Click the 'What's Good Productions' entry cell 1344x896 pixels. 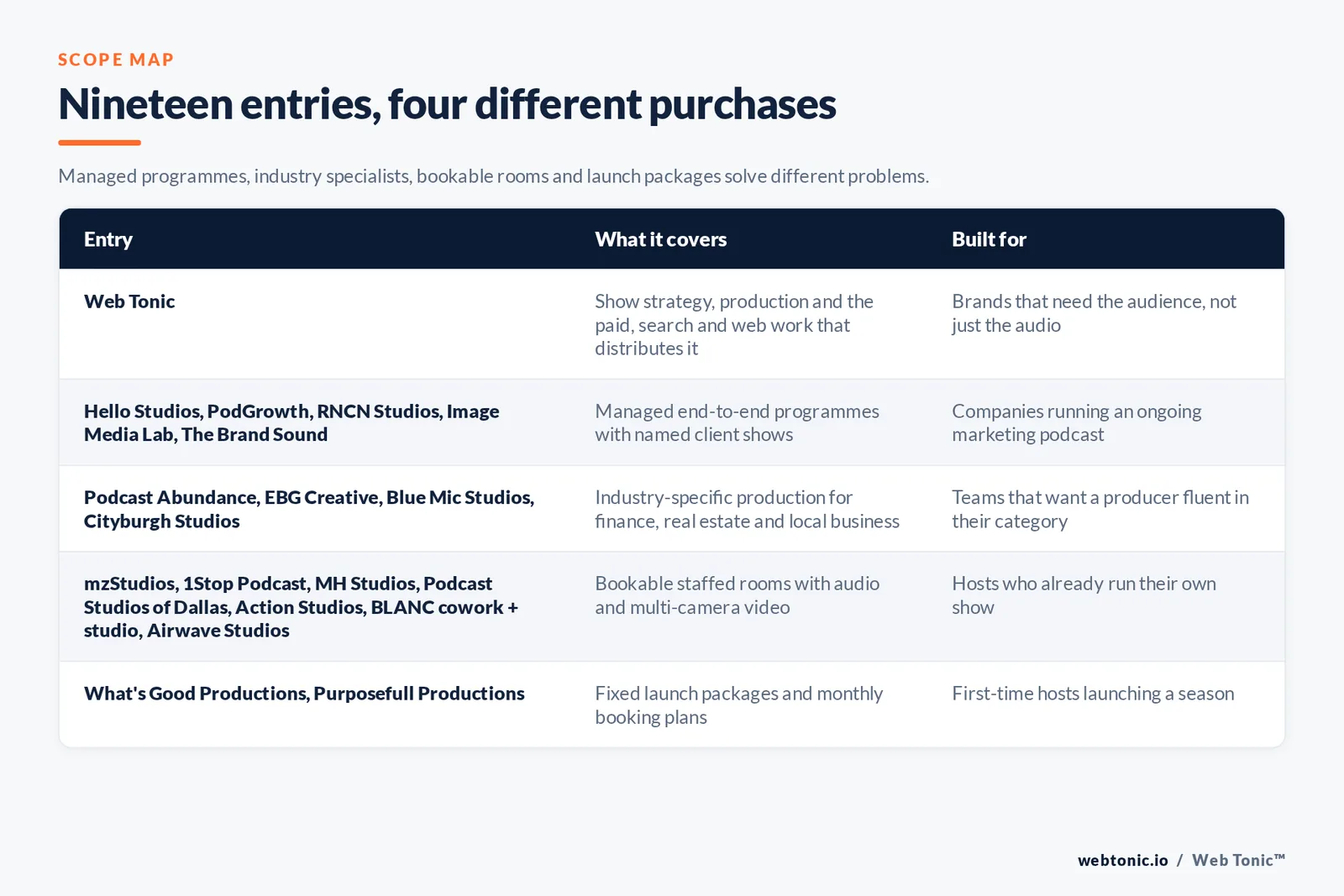(x=304, y=694)
